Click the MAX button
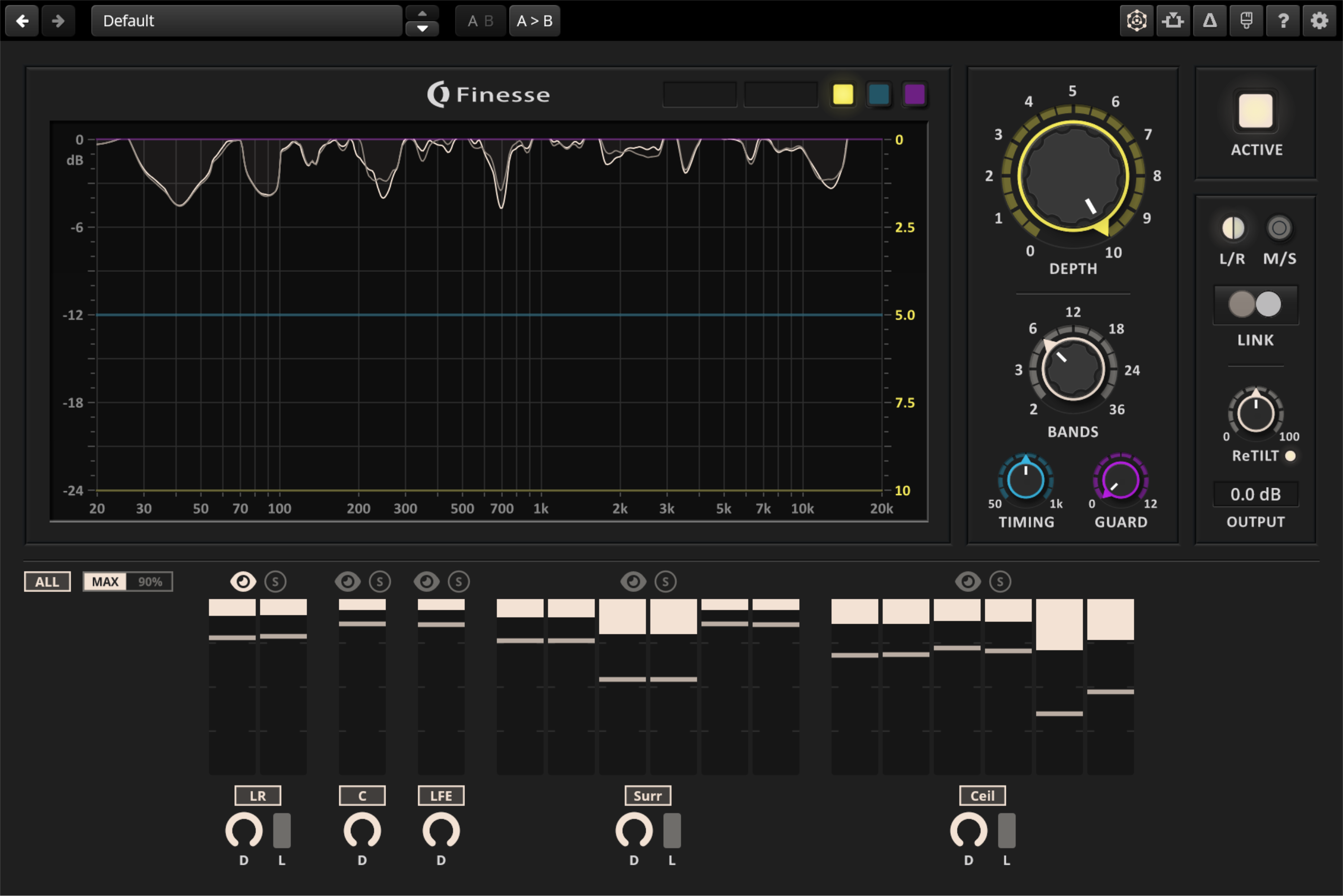Image resolution: width=1343 pixels, height=896 pixels. point(105,582)
